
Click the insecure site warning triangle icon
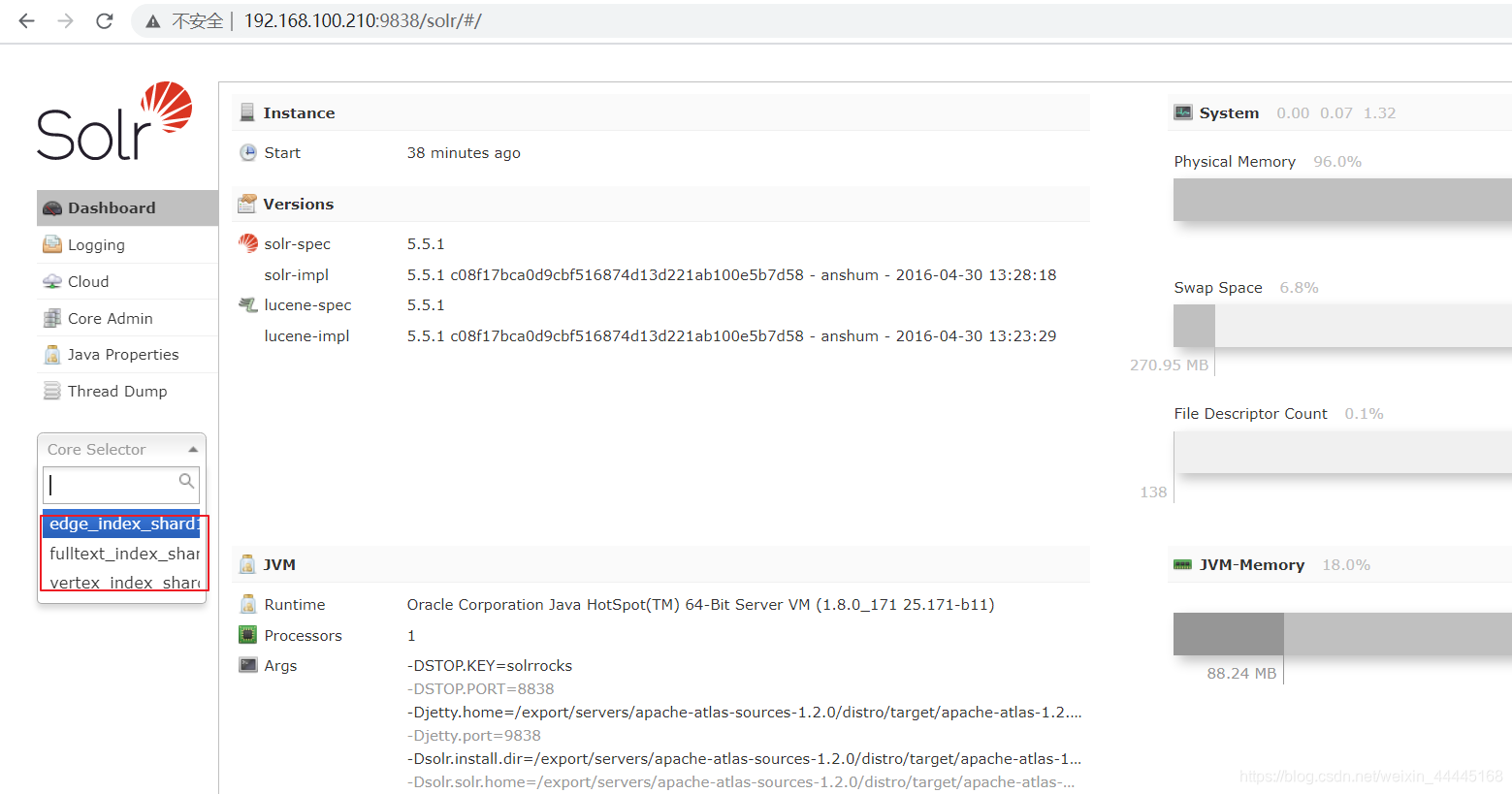pos(152,21)
